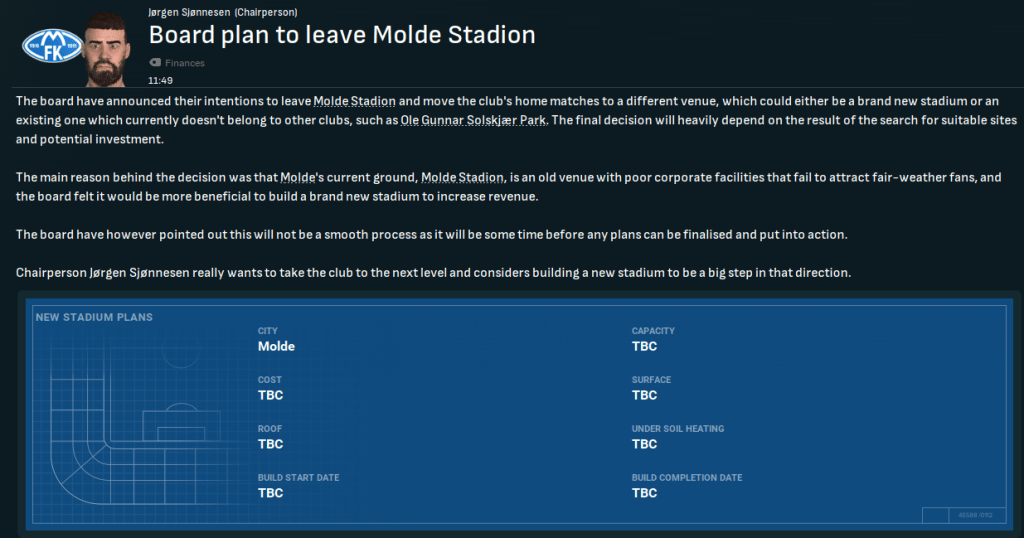The width and height of the screenshot is (1024, 538).
Task: Open the Ole Gunnar Solskjær Park link
Action: 486,120
